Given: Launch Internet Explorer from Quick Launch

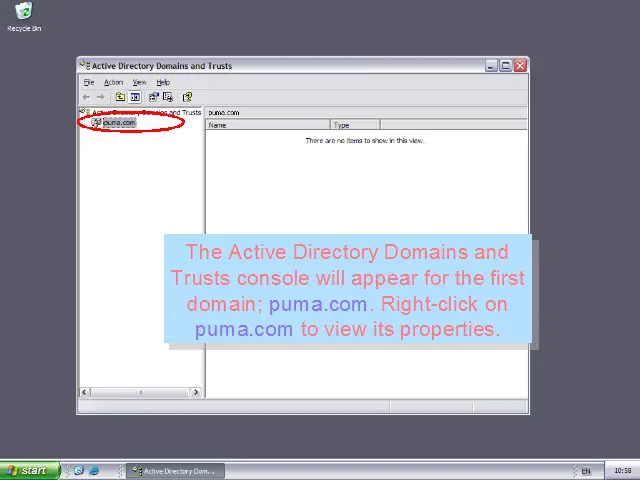Looking at the screenshot, I should (x=94, y=471).
